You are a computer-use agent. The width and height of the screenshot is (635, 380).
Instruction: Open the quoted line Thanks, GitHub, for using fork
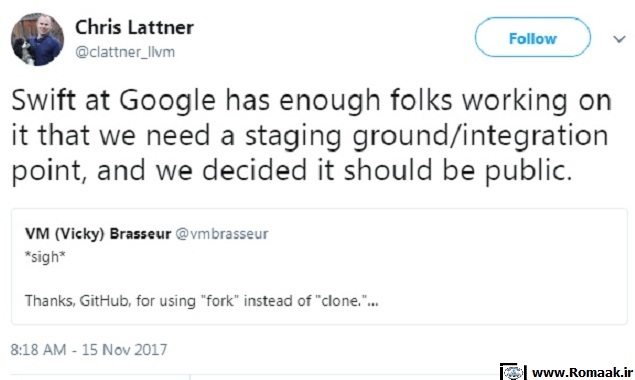(201, 301)
